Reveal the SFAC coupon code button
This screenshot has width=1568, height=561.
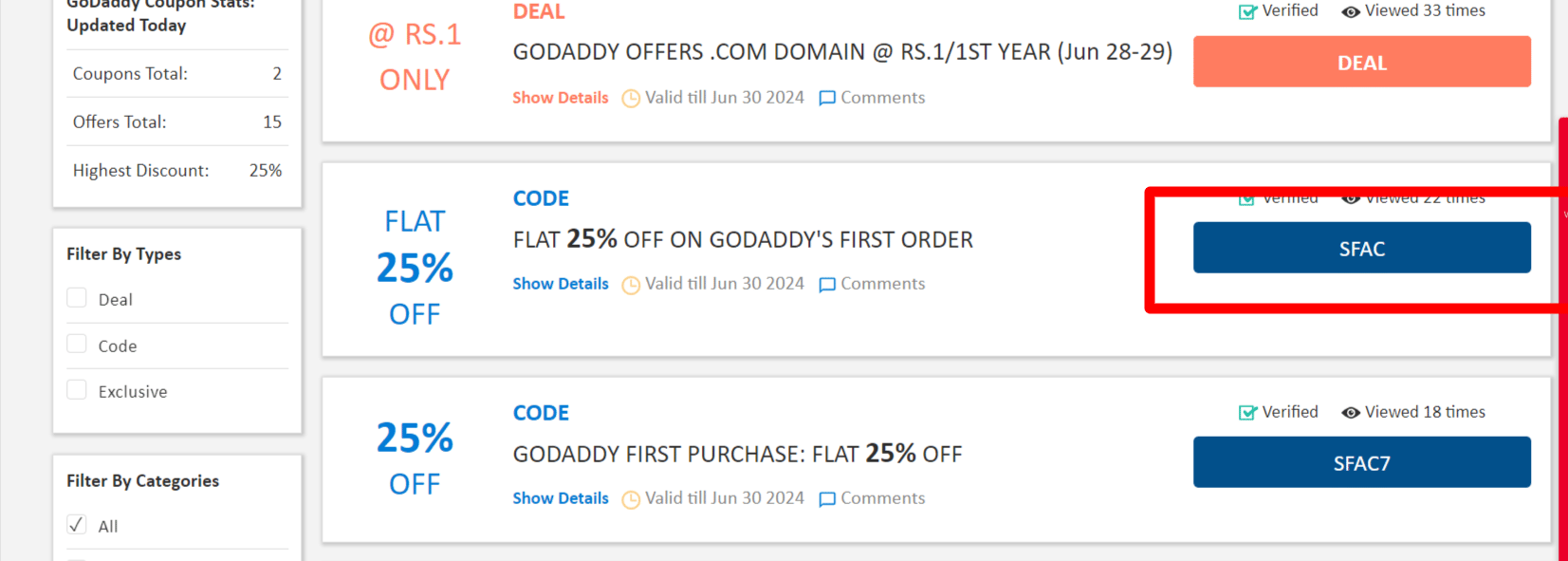tap(1361, 248)
